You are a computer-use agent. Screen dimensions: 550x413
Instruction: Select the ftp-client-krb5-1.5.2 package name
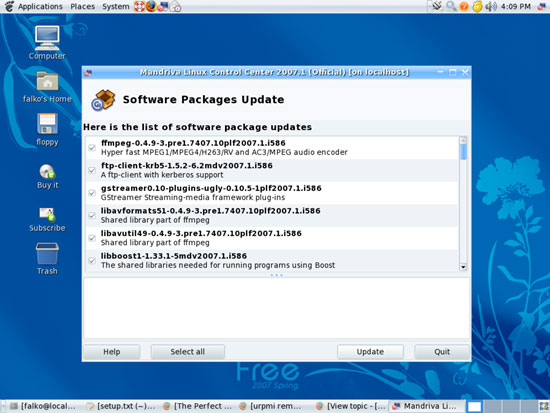[x=187, y=165]
